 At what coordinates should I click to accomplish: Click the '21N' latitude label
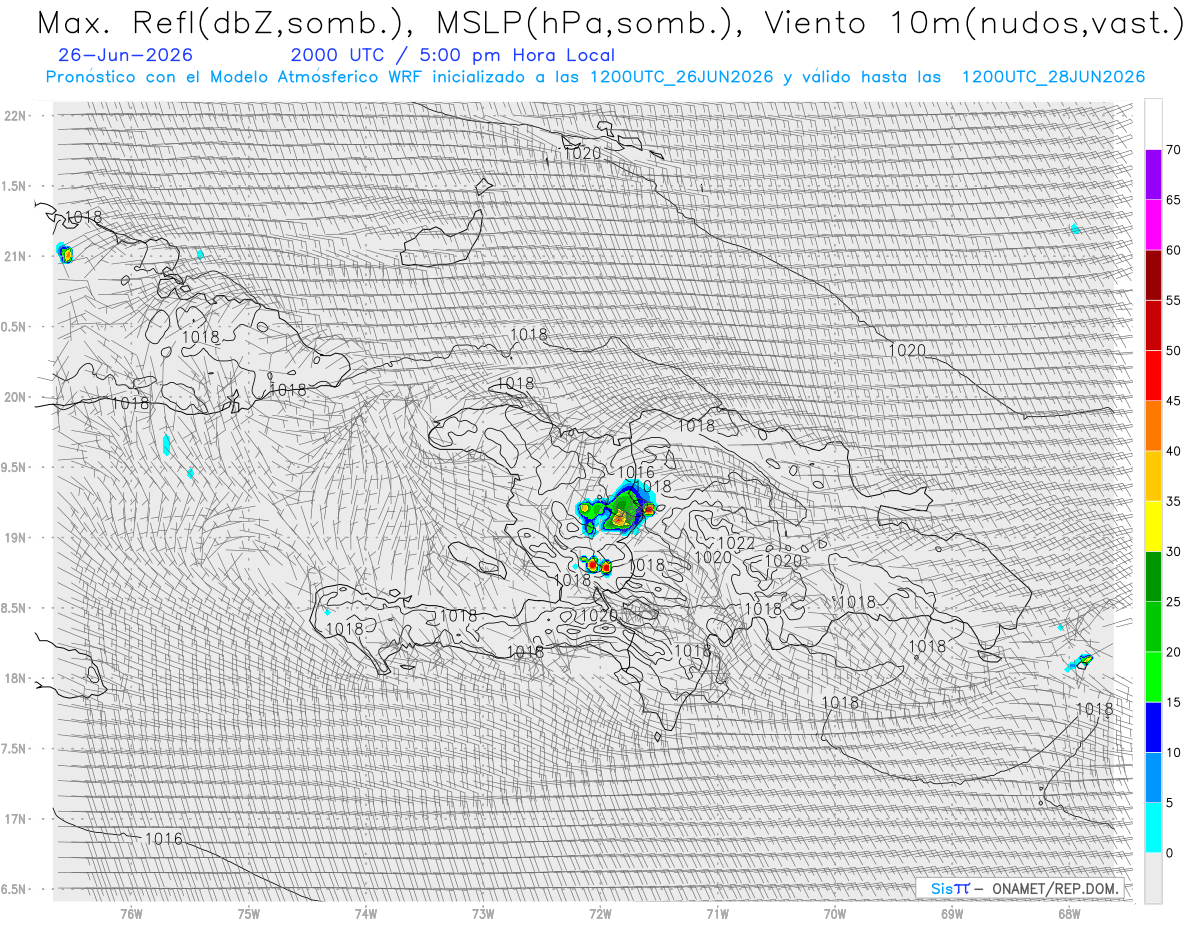click(15, 256)
